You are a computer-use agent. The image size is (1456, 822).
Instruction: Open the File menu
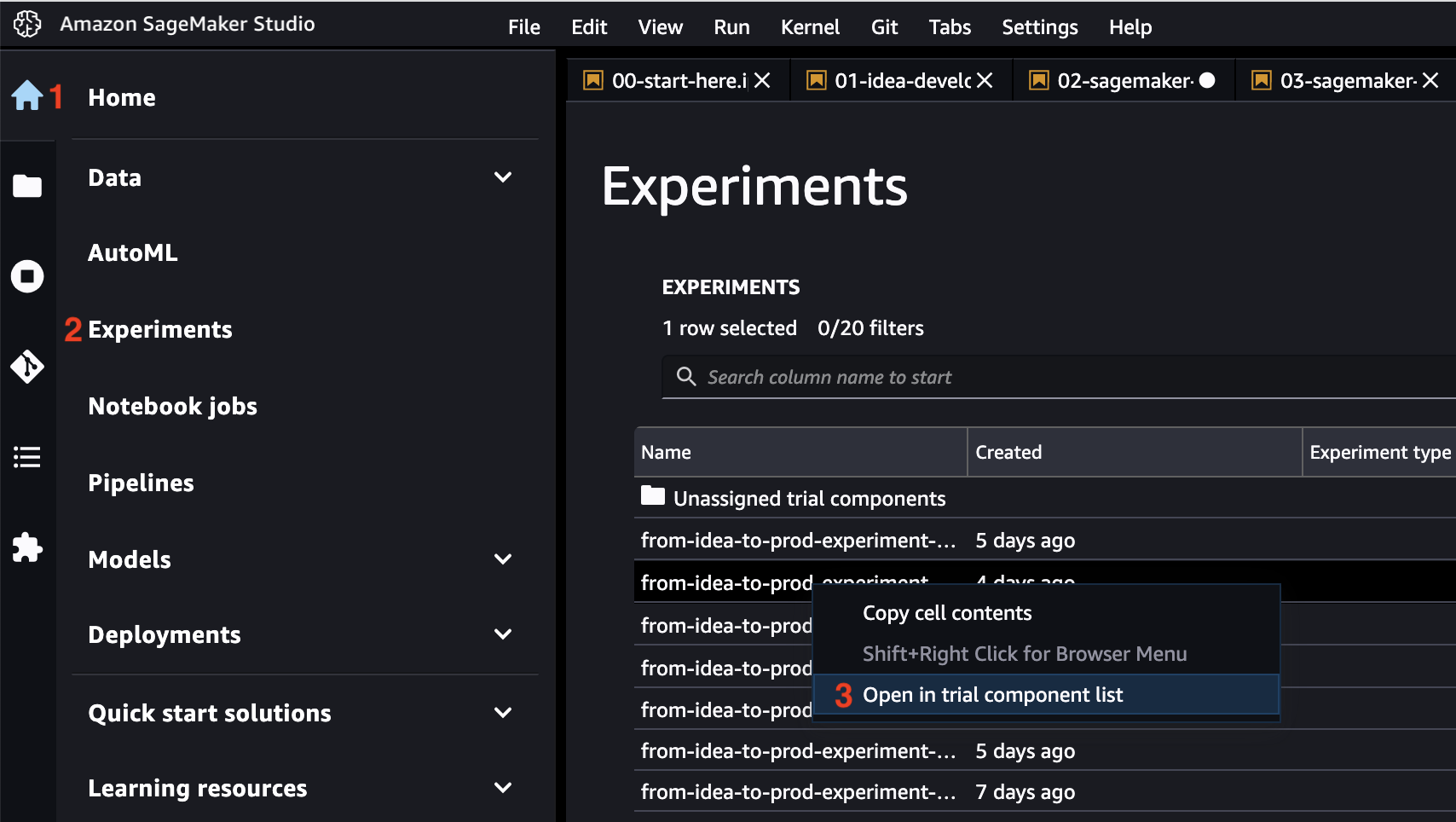(524, 27)
